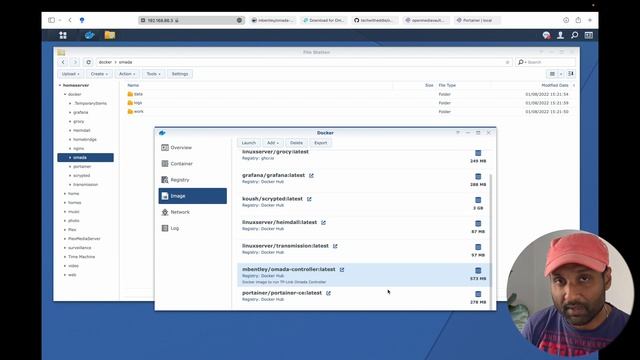Open external link for grafana/grafana:latest
This screenshot has width=640, height=360.
[311, 176]
